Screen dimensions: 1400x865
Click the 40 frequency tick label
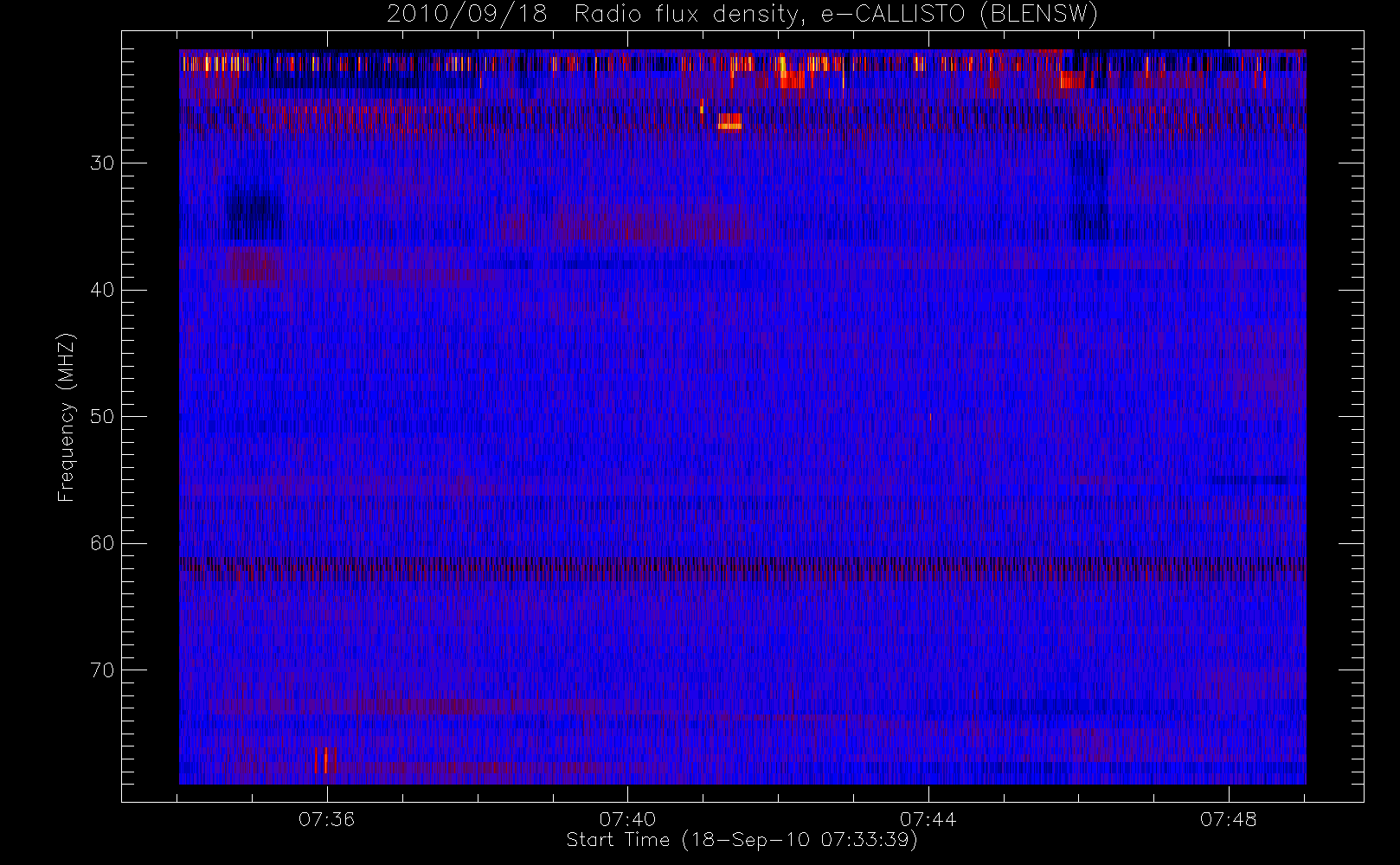[x=102, y=290]
